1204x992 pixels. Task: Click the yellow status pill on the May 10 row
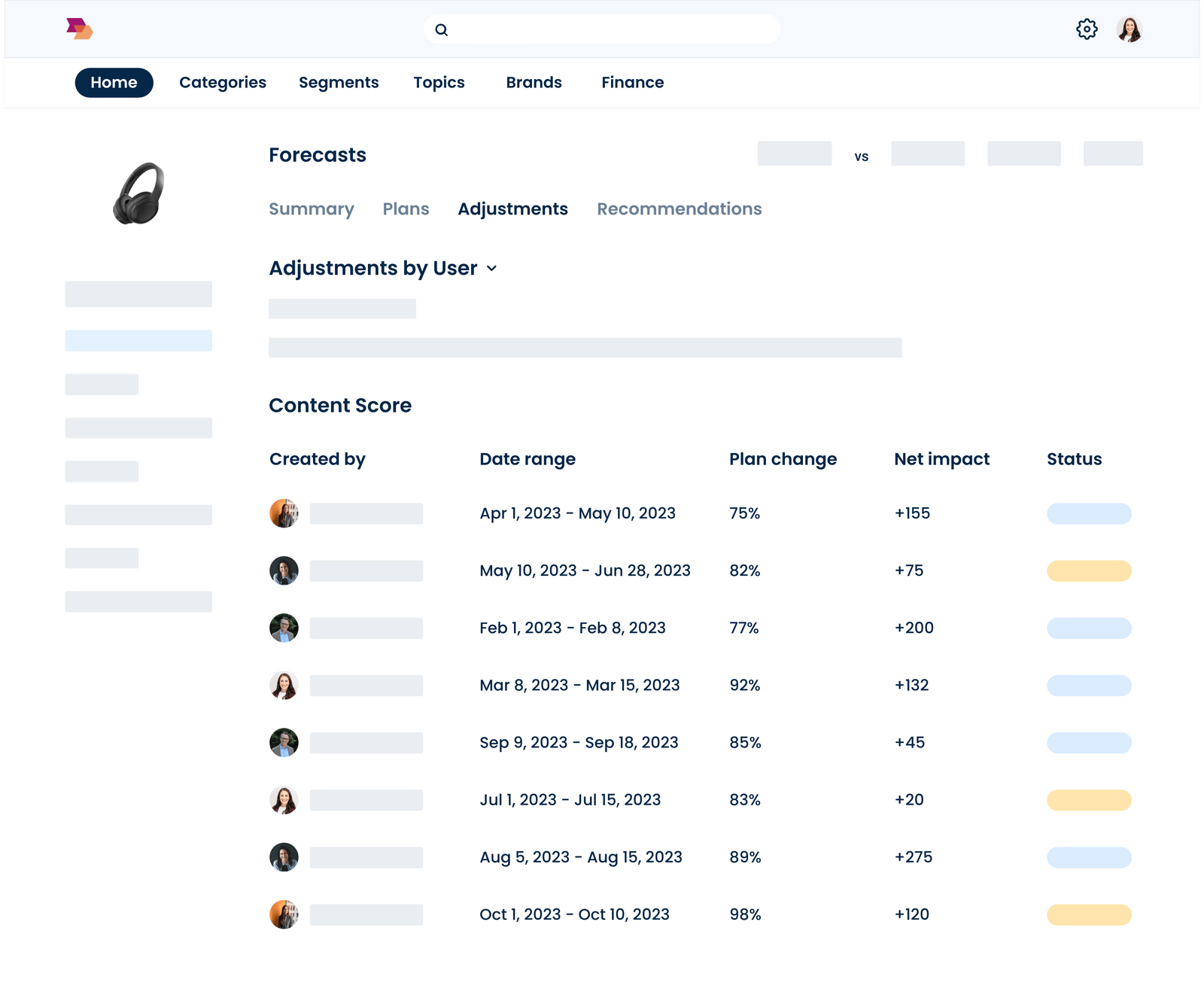pyautogui.click(x=1088, y=571)
